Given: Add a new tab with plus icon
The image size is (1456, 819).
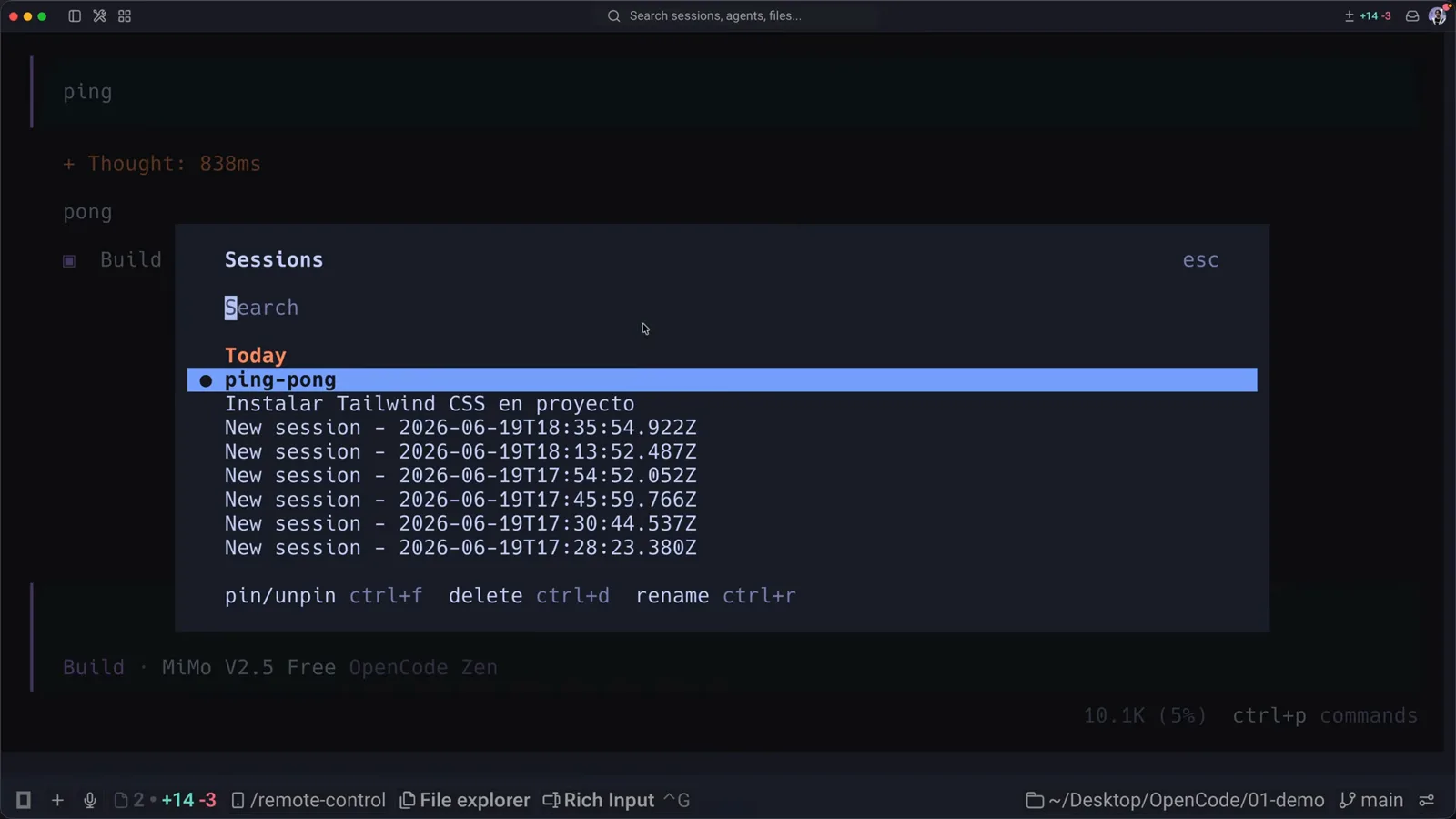Looking at the screenshot, I should point(57,800).
